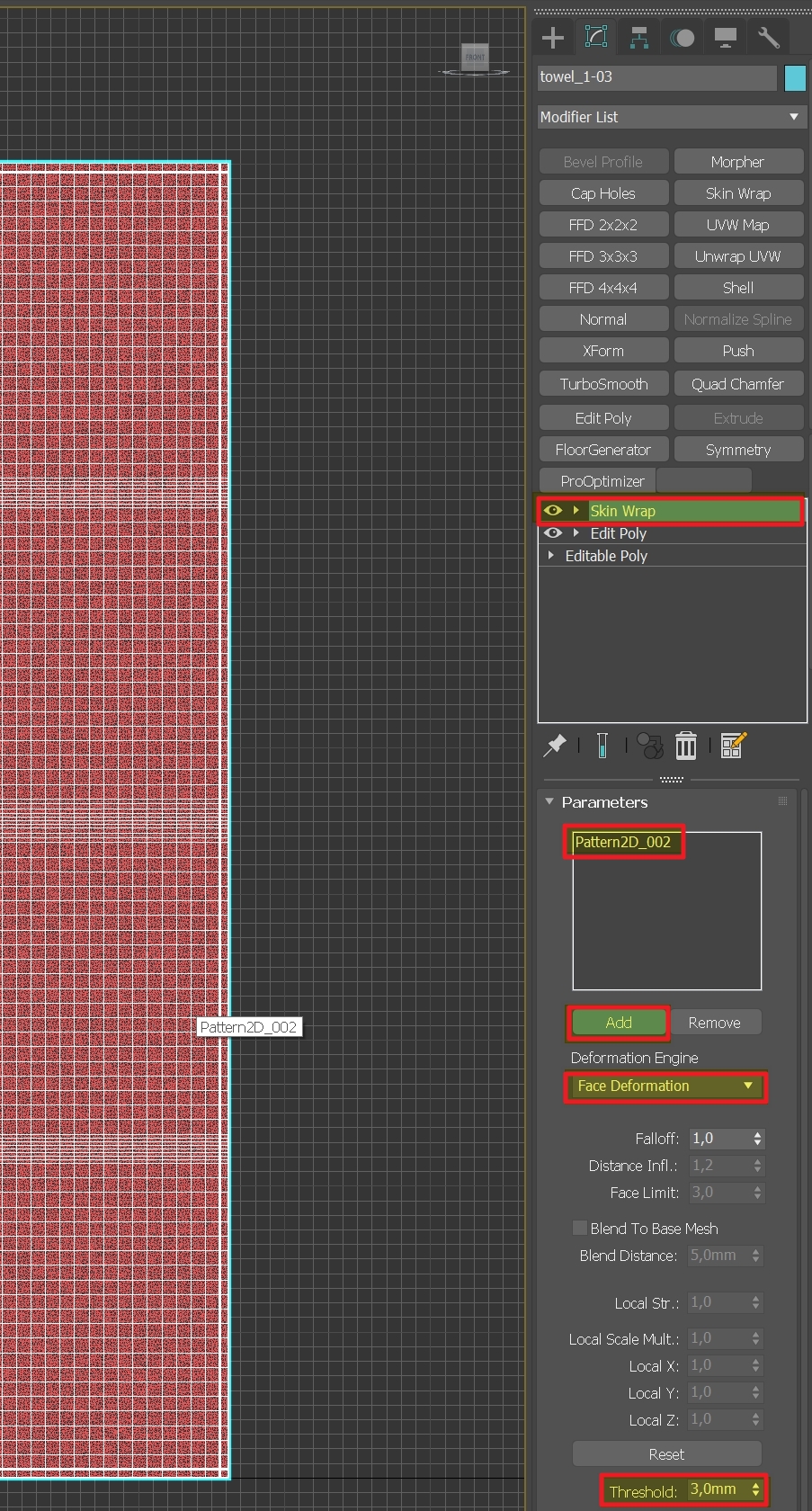Viewport: 812px width, 1511px height.
Task: Apply the FloorGenerator modifier
Action: point(603,450)
